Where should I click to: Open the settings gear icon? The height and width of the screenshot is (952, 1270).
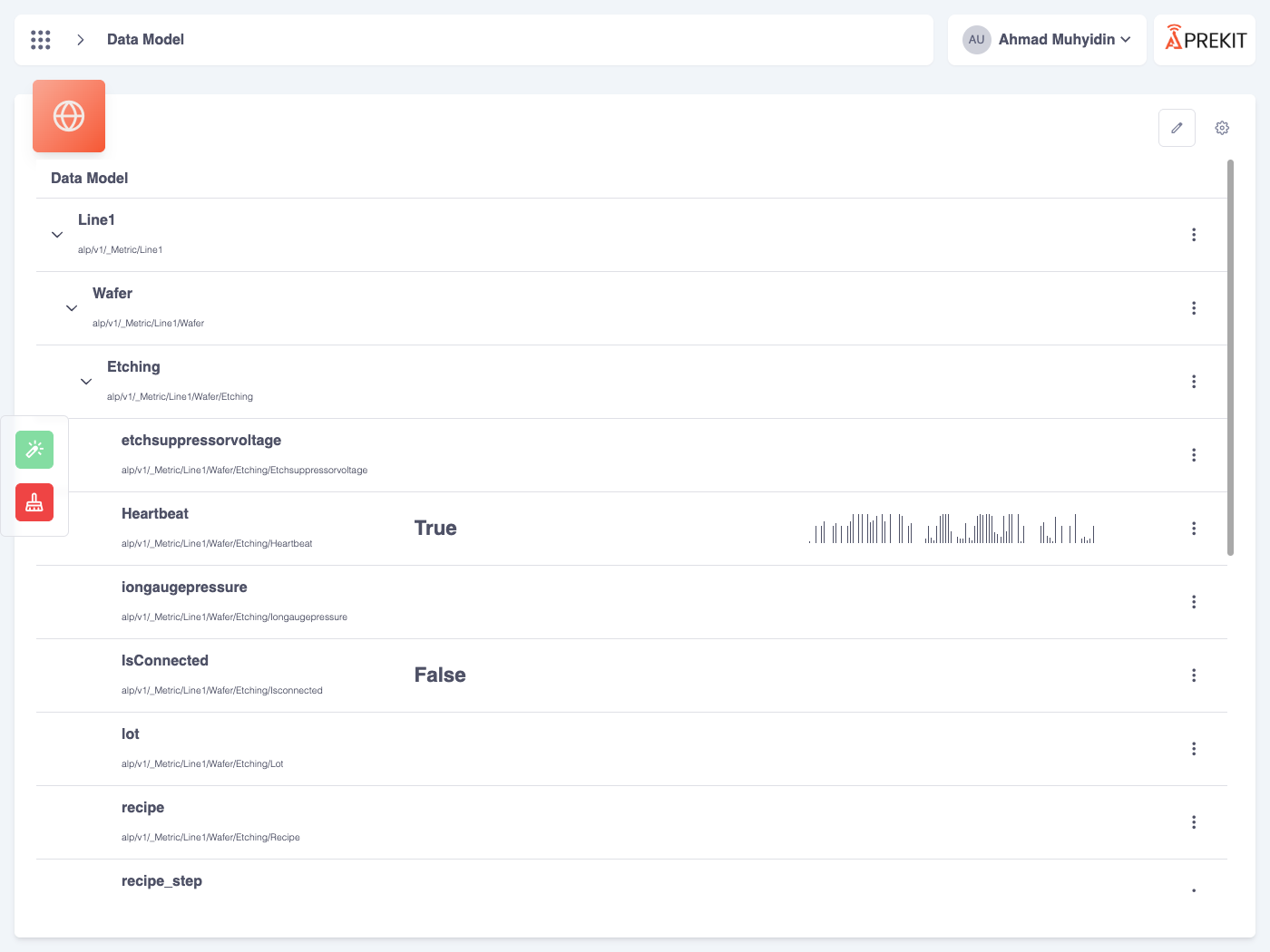tap(1222, 128)
